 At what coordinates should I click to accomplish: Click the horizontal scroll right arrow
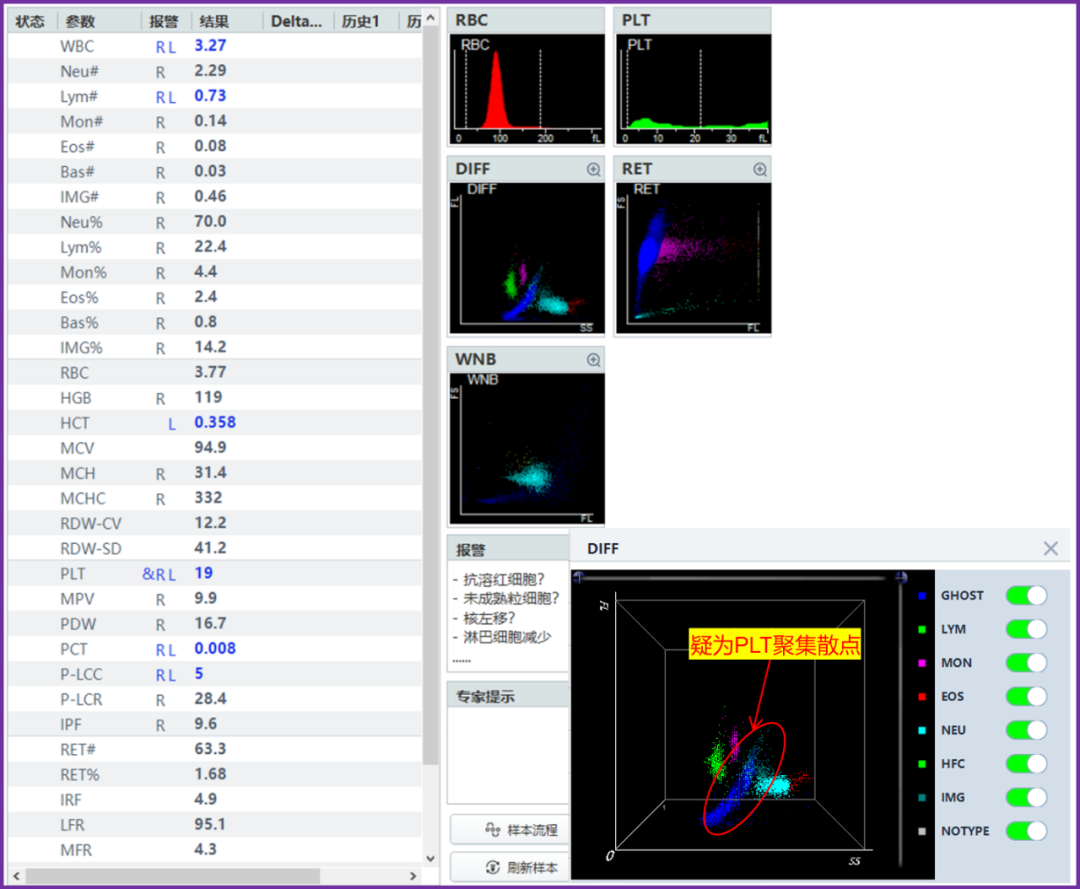coord(413,876)
